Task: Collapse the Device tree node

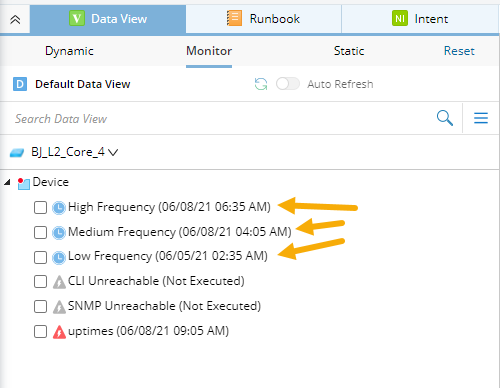Action: coord(7,182)
